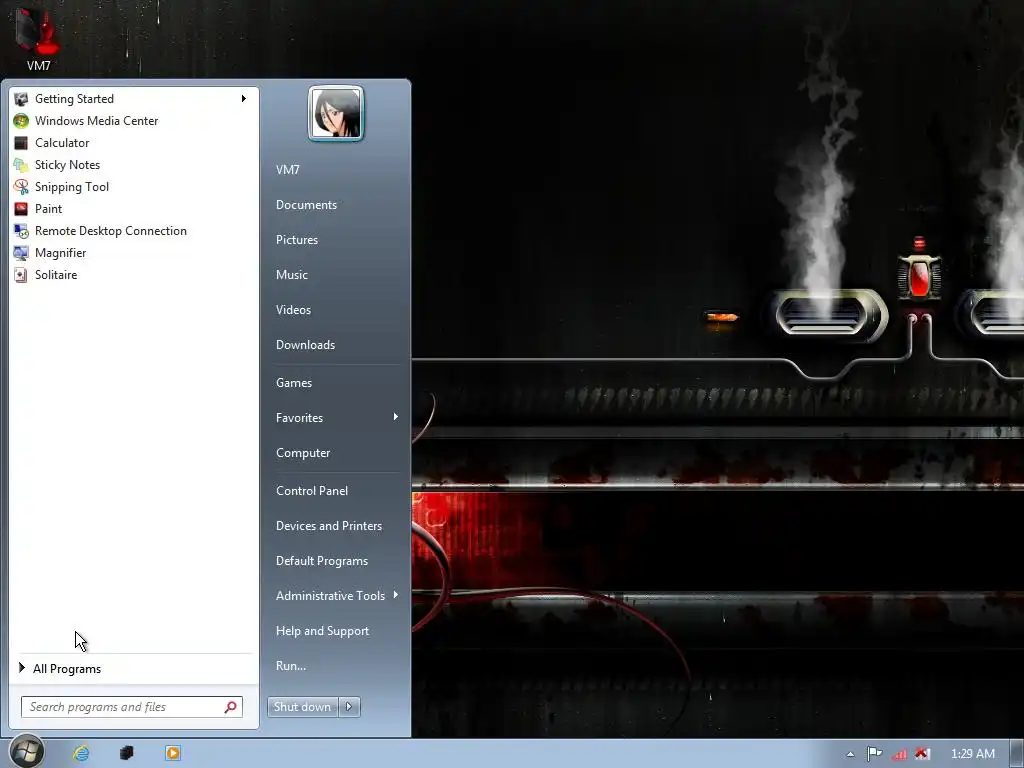
Task: Select the "Windows Media Center" label
Action: 96,121
